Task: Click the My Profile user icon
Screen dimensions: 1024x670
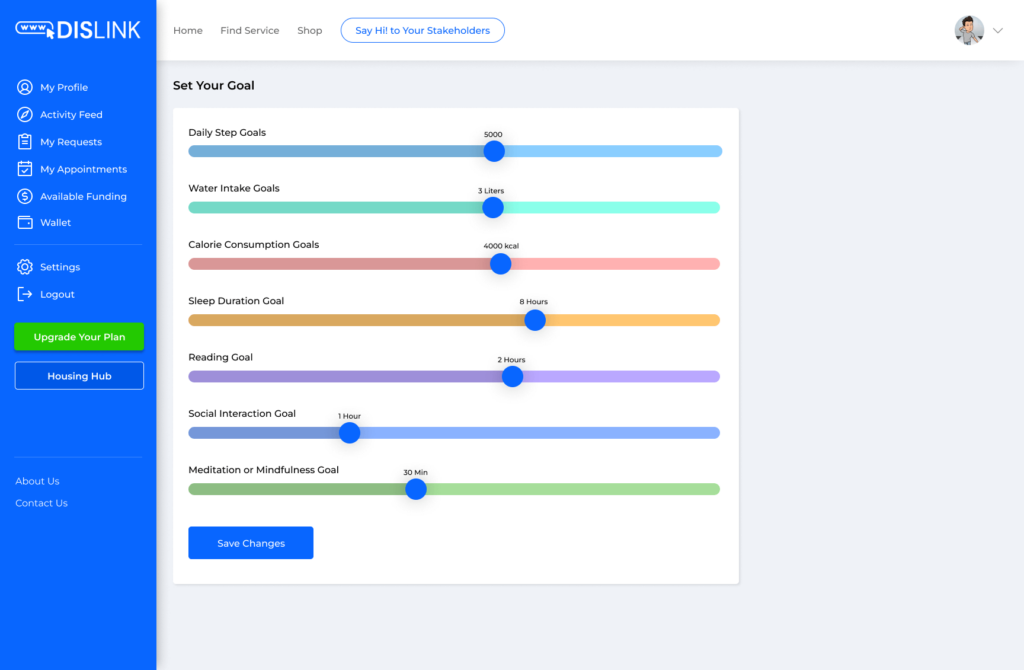Action: pos(25,88)
